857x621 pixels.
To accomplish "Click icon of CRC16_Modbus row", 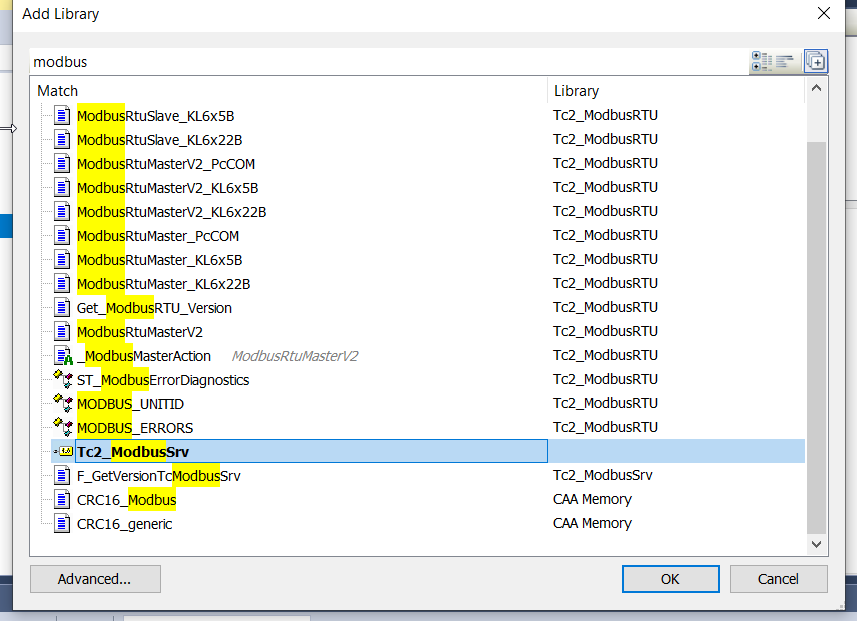I will (62, 500).
